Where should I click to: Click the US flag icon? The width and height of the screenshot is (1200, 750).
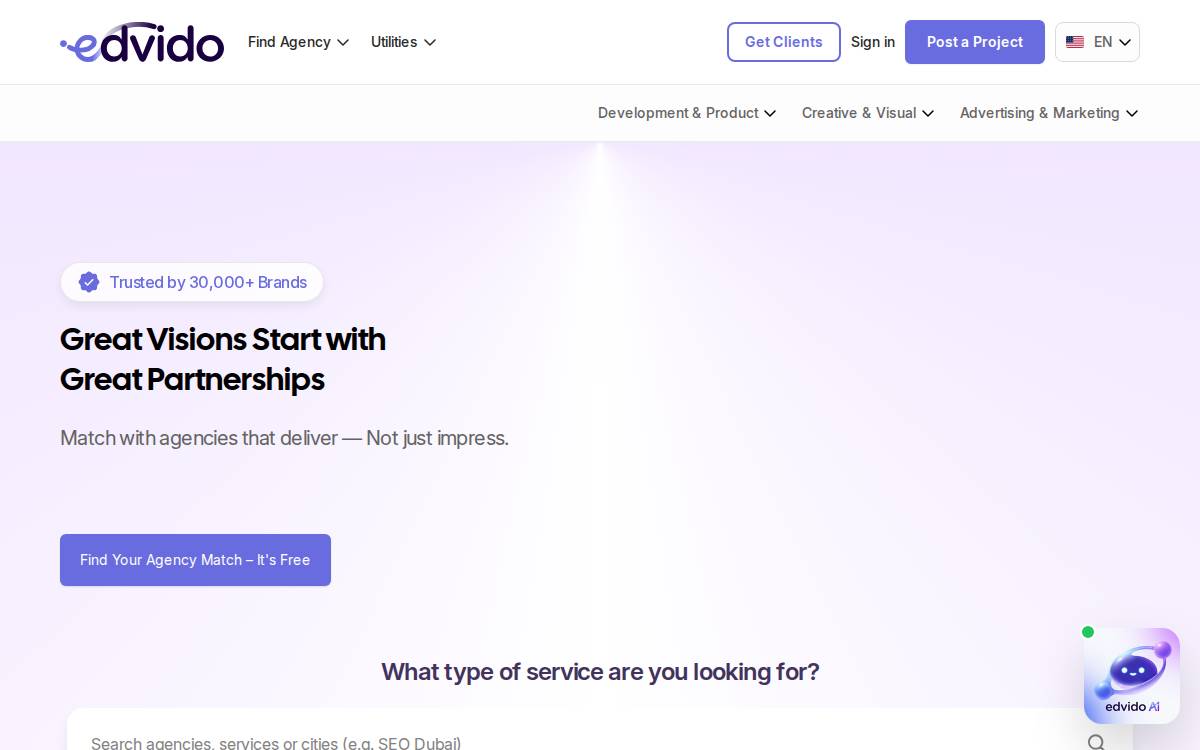[x=1075, y=42]
